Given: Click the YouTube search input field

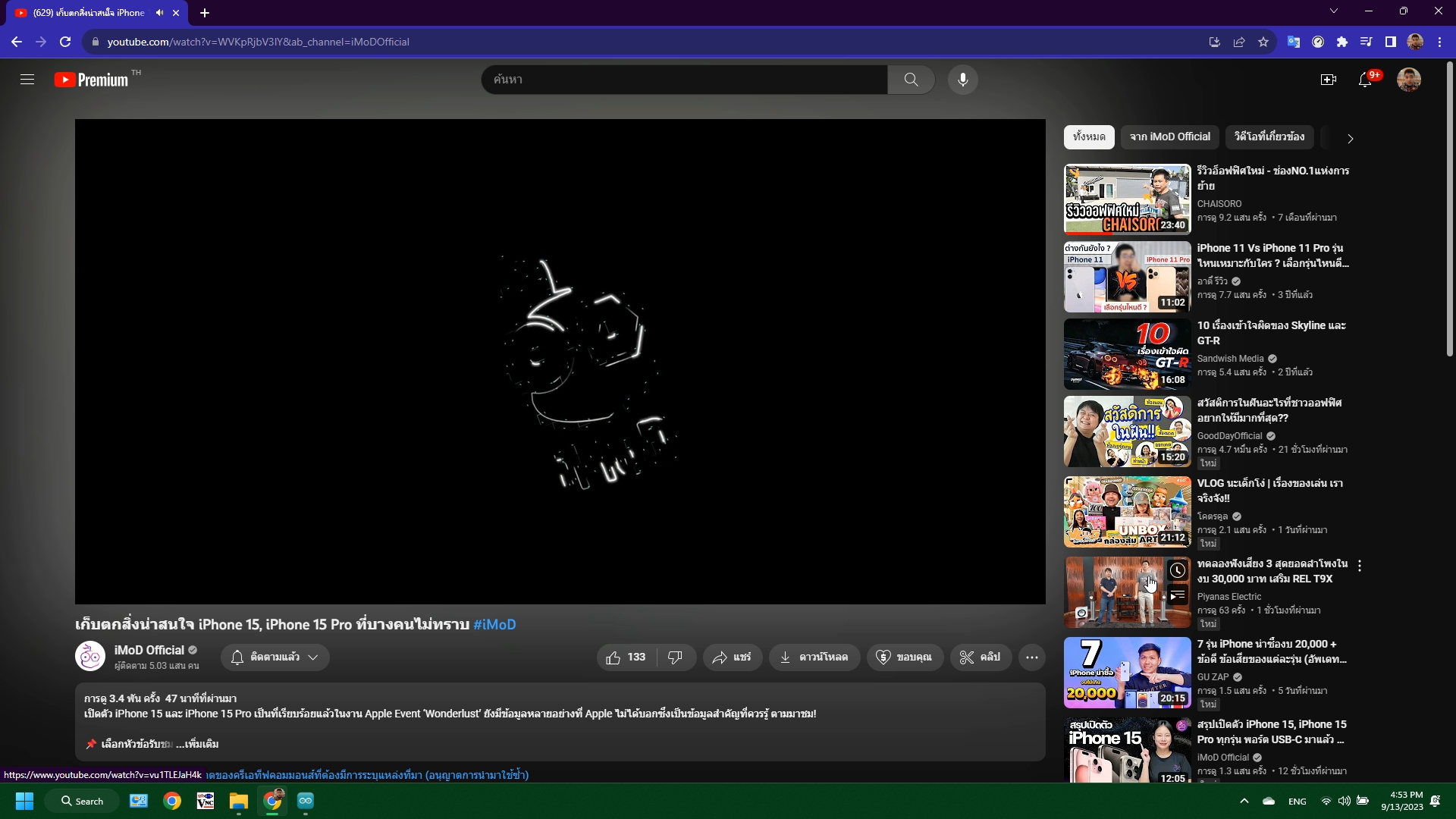Looking at the screenshot, I should 684,80.
